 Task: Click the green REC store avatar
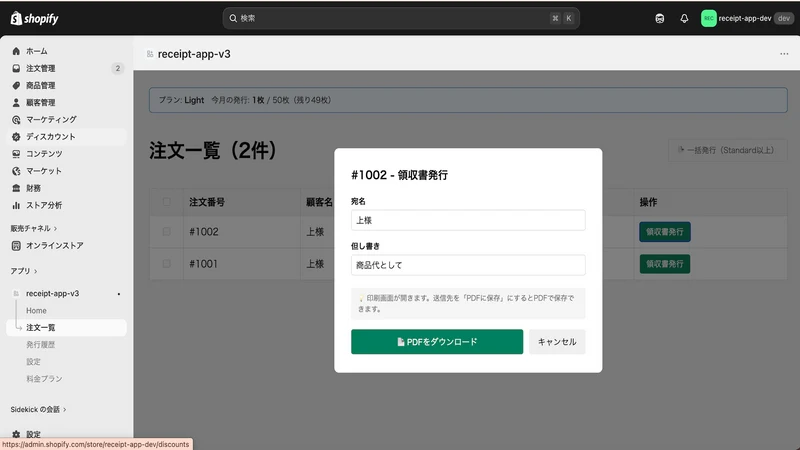click(709, 18)
